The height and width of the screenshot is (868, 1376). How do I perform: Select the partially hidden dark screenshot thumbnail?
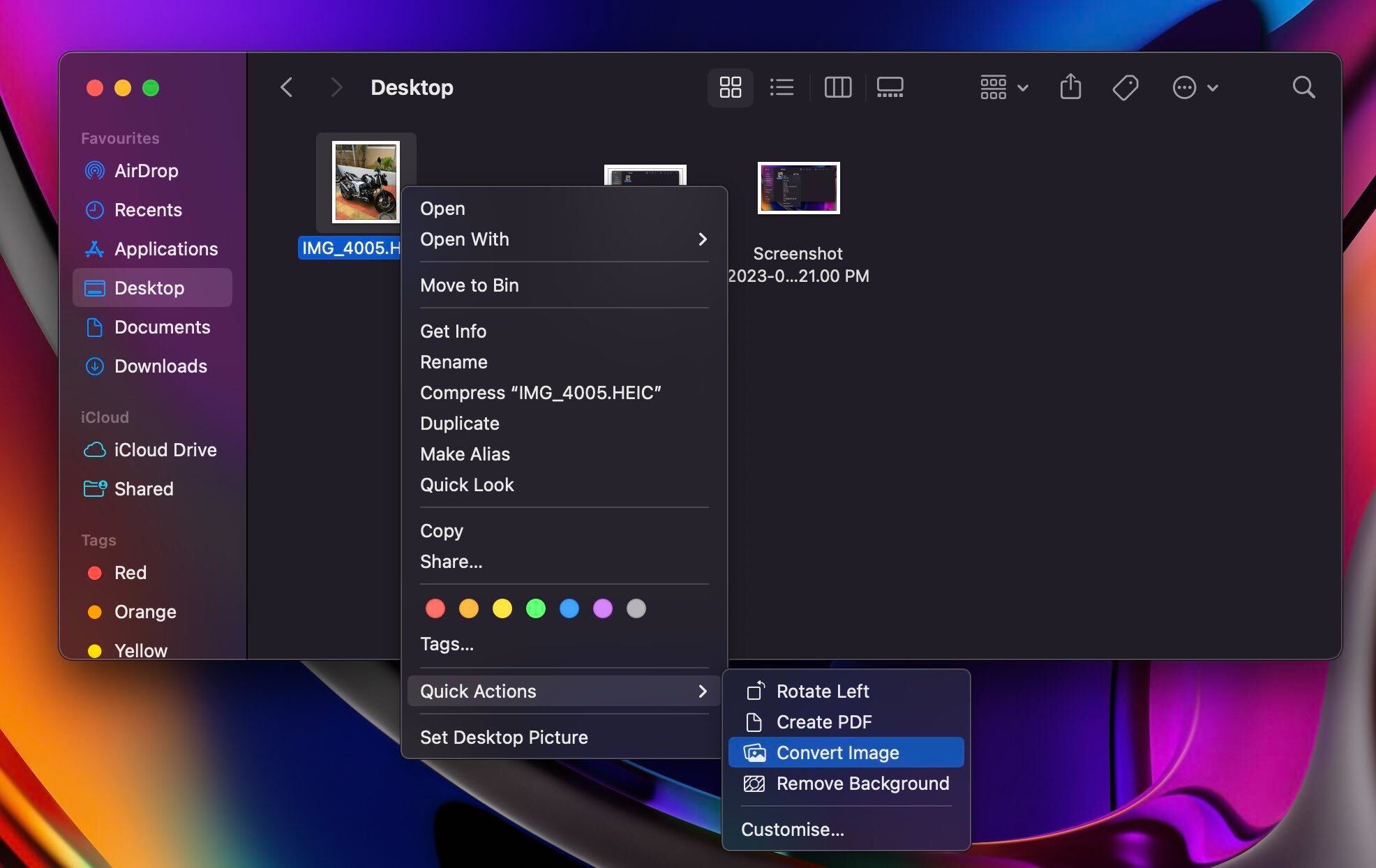(x=645, y=175)
